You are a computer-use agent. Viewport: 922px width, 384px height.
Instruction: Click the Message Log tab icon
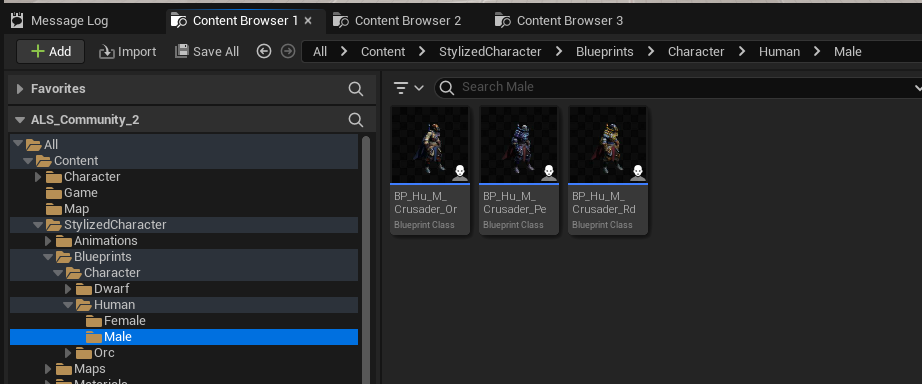click(17, 21)
